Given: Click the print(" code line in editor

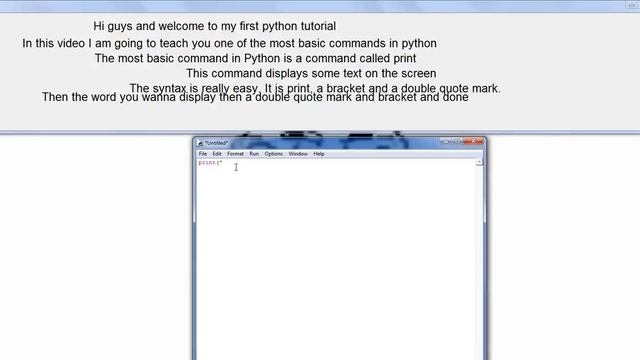Looking at the screenshot, I should click(210, 162).
